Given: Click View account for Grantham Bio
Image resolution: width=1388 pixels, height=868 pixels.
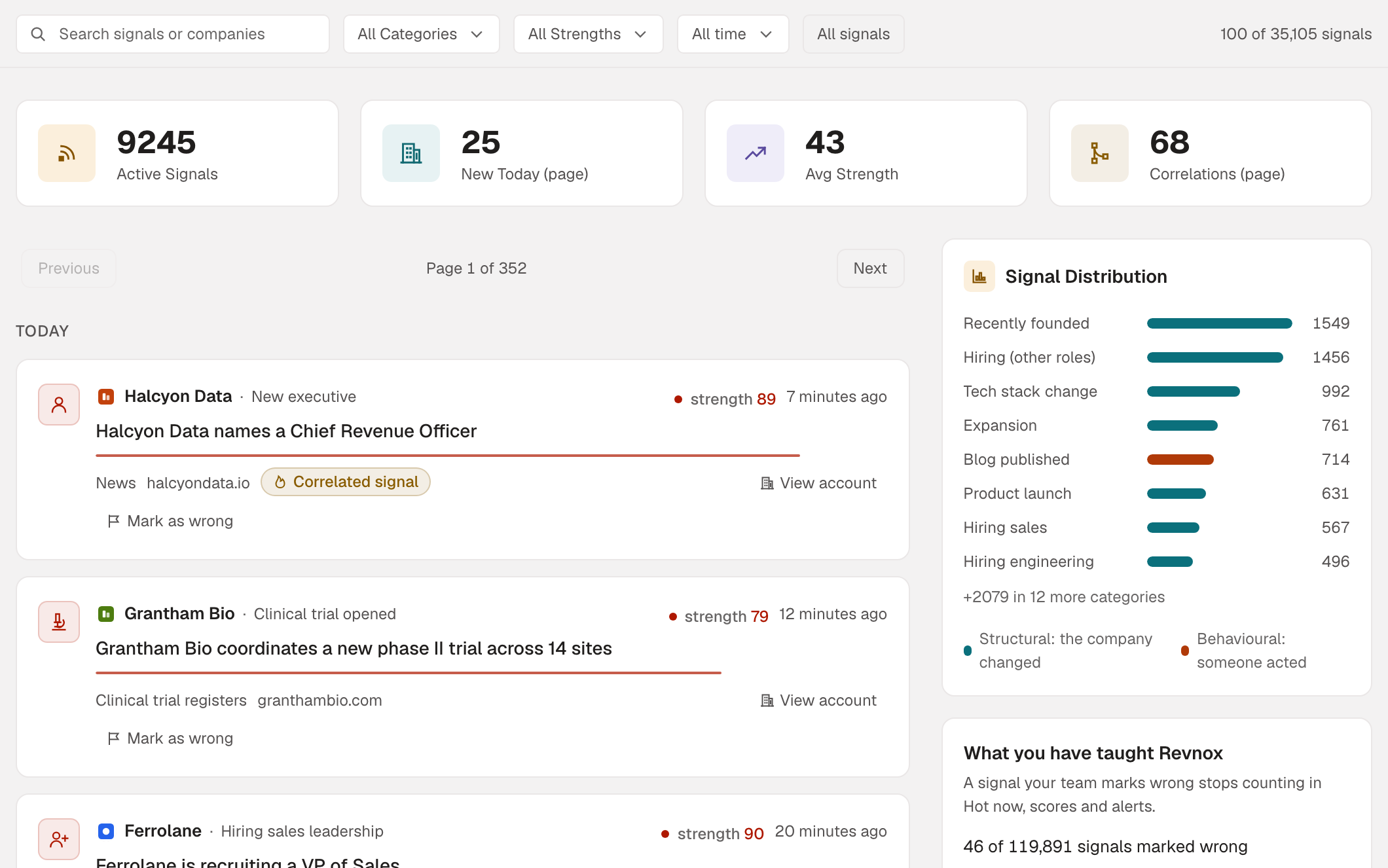Looking at the screenshot, I should [x=818, y=700].
